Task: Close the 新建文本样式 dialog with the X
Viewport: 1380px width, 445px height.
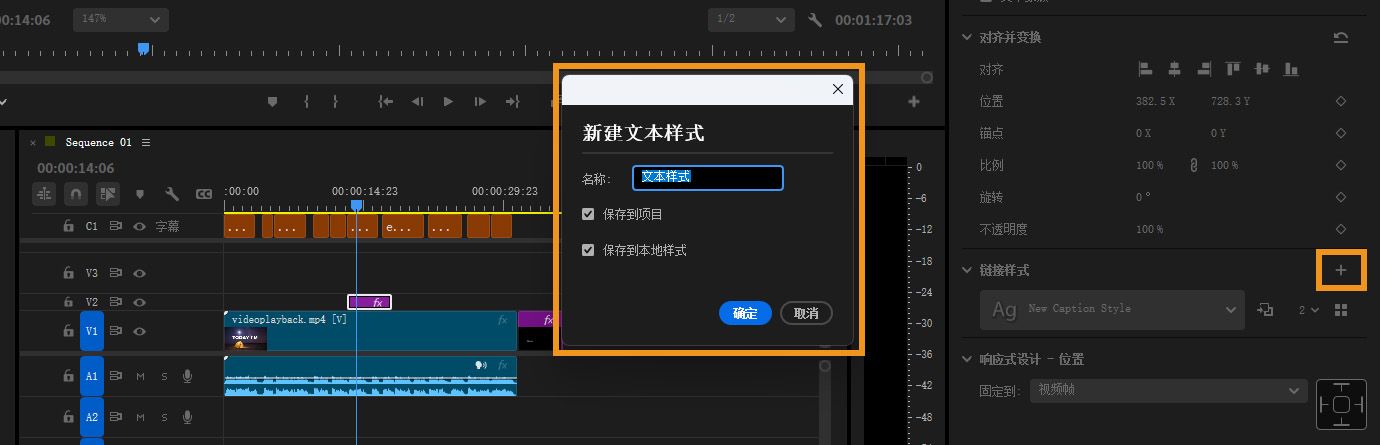Action: click(x=838, y=89)
